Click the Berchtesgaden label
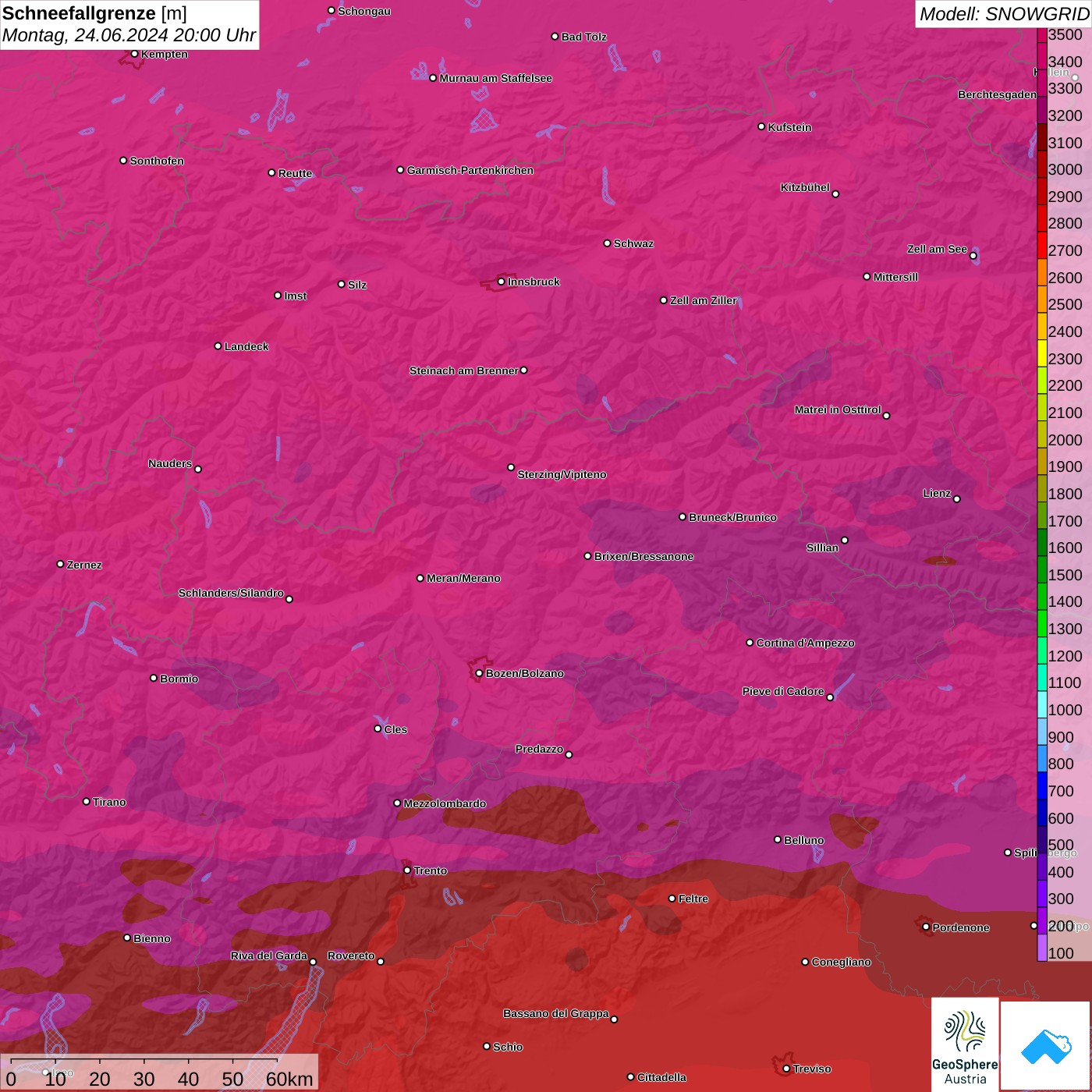Image resolution: width=1092 pixels, height=1092 pixels. (x=998, y=94)
